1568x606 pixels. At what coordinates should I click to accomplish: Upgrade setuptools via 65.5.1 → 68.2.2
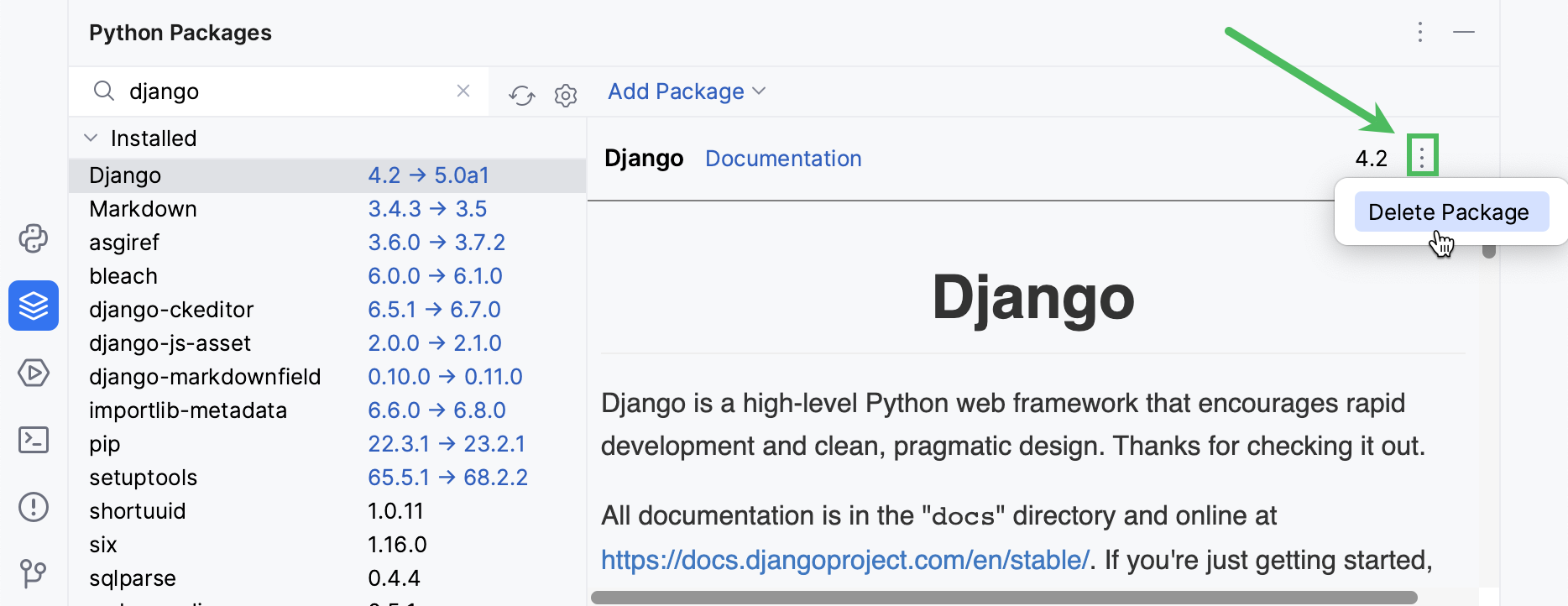(x=447, y=478)
